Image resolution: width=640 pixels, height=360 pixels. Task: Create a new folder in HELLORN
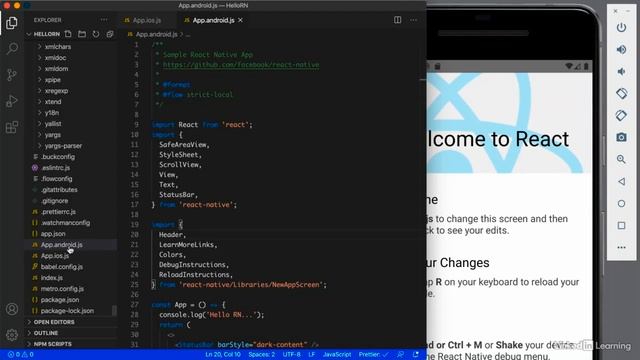tap(82, 34)
